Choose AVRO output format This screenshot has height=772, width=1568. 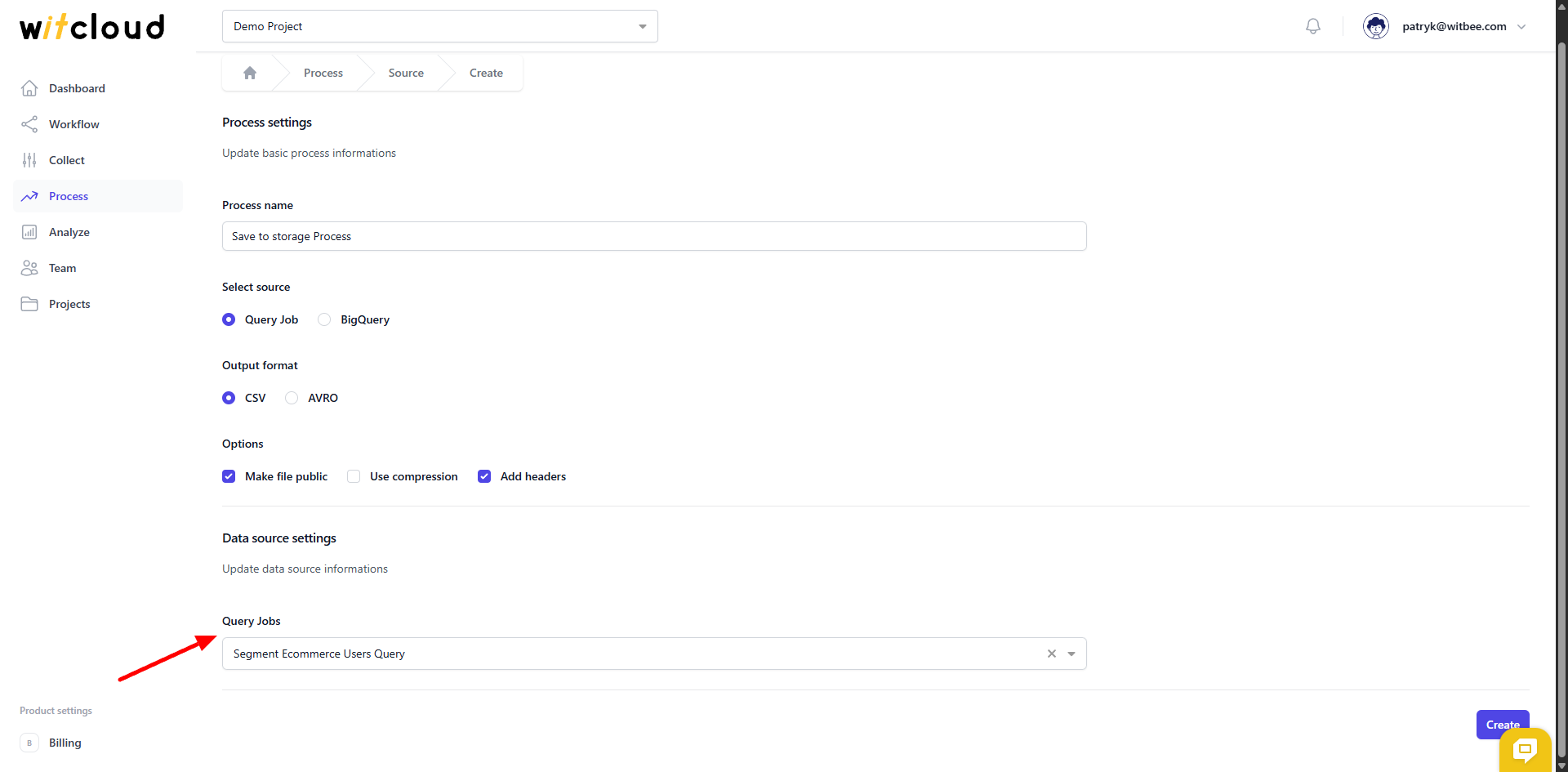pos(292,398)
